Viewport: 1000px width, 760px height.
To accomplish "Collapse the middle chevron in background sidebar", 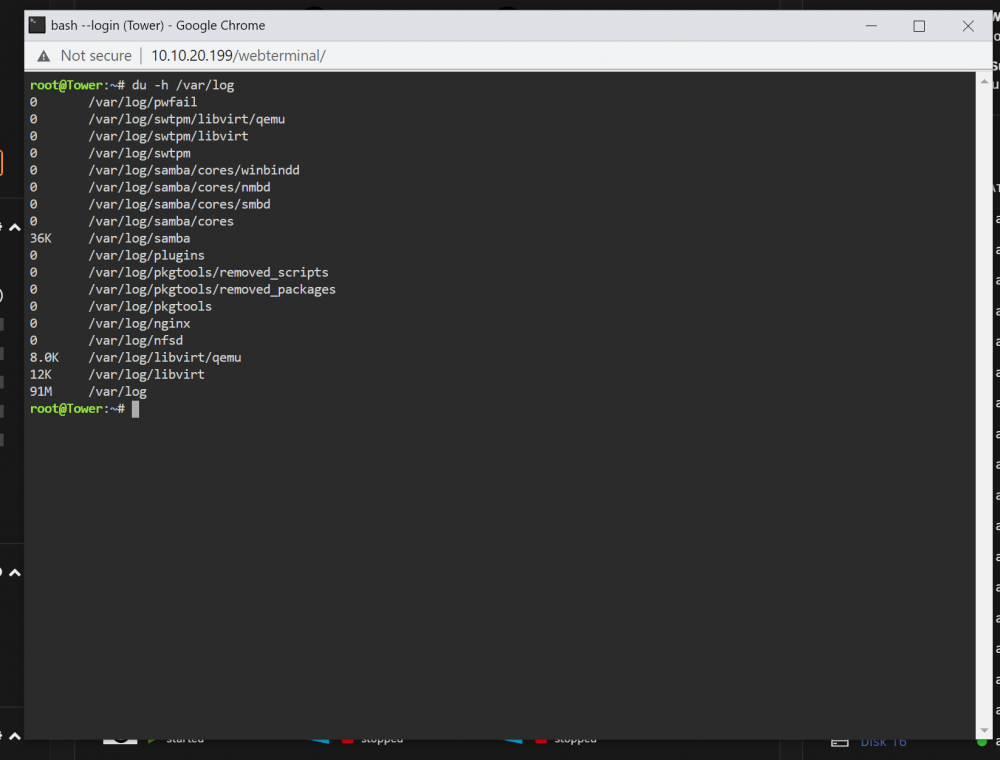I will (x=15, y=572).
